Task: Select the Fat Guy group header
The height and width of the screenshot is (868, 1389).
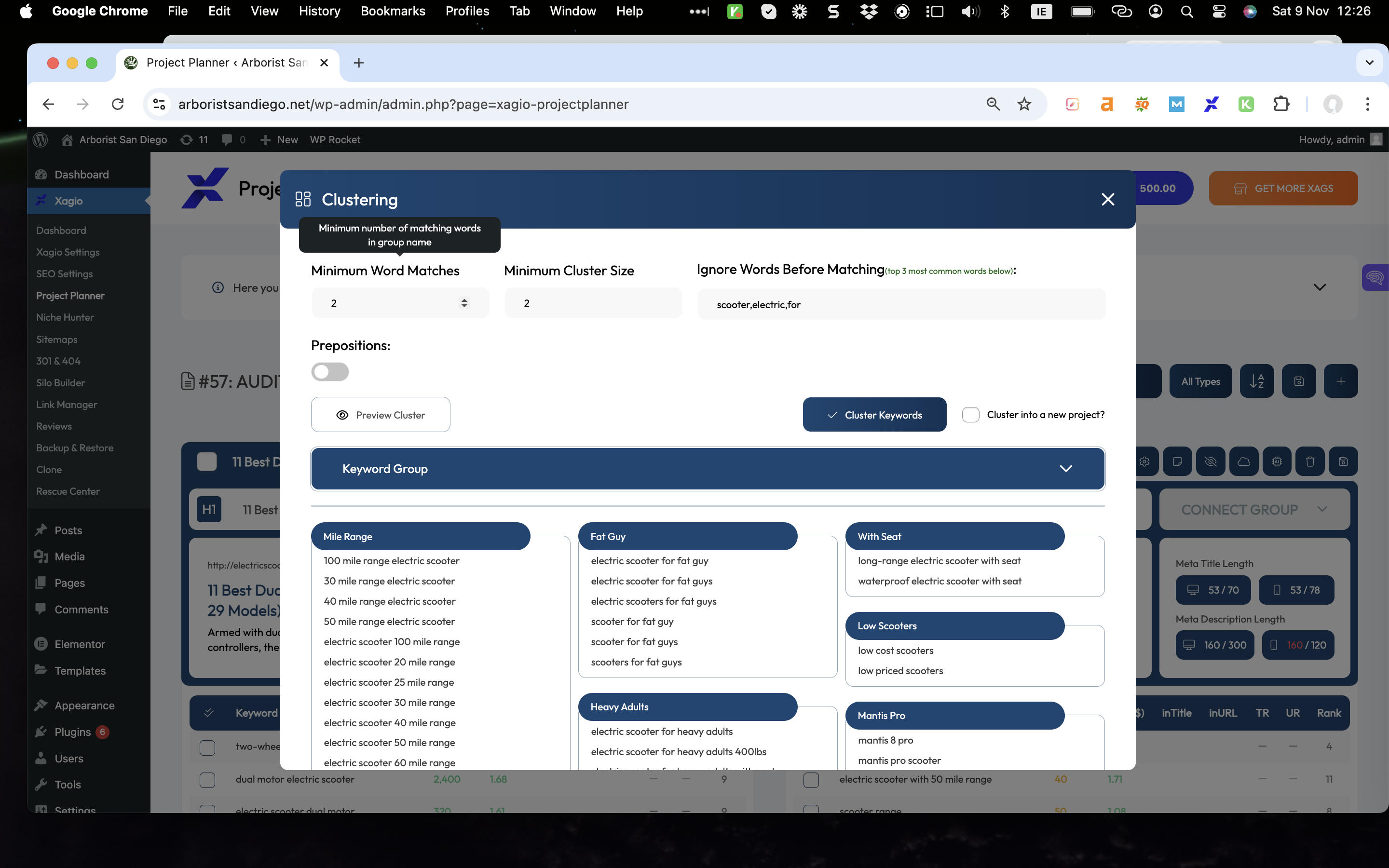Action: tap(688, 536)
